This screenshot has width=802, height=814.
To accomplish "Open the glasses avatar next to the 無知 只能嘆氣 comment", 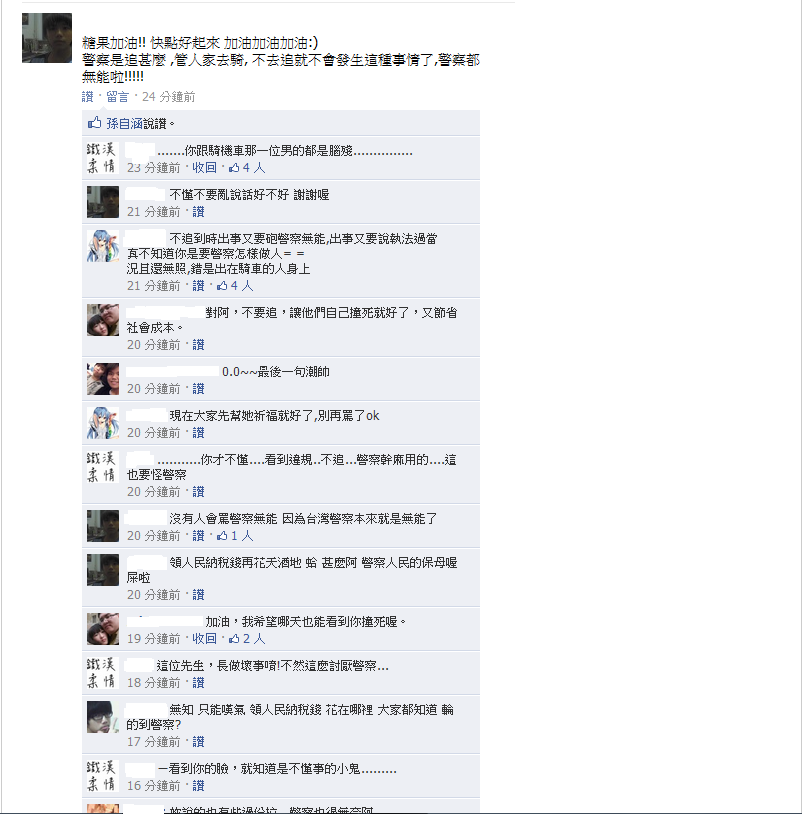I will pyautogui.click(x=103, y=717).
